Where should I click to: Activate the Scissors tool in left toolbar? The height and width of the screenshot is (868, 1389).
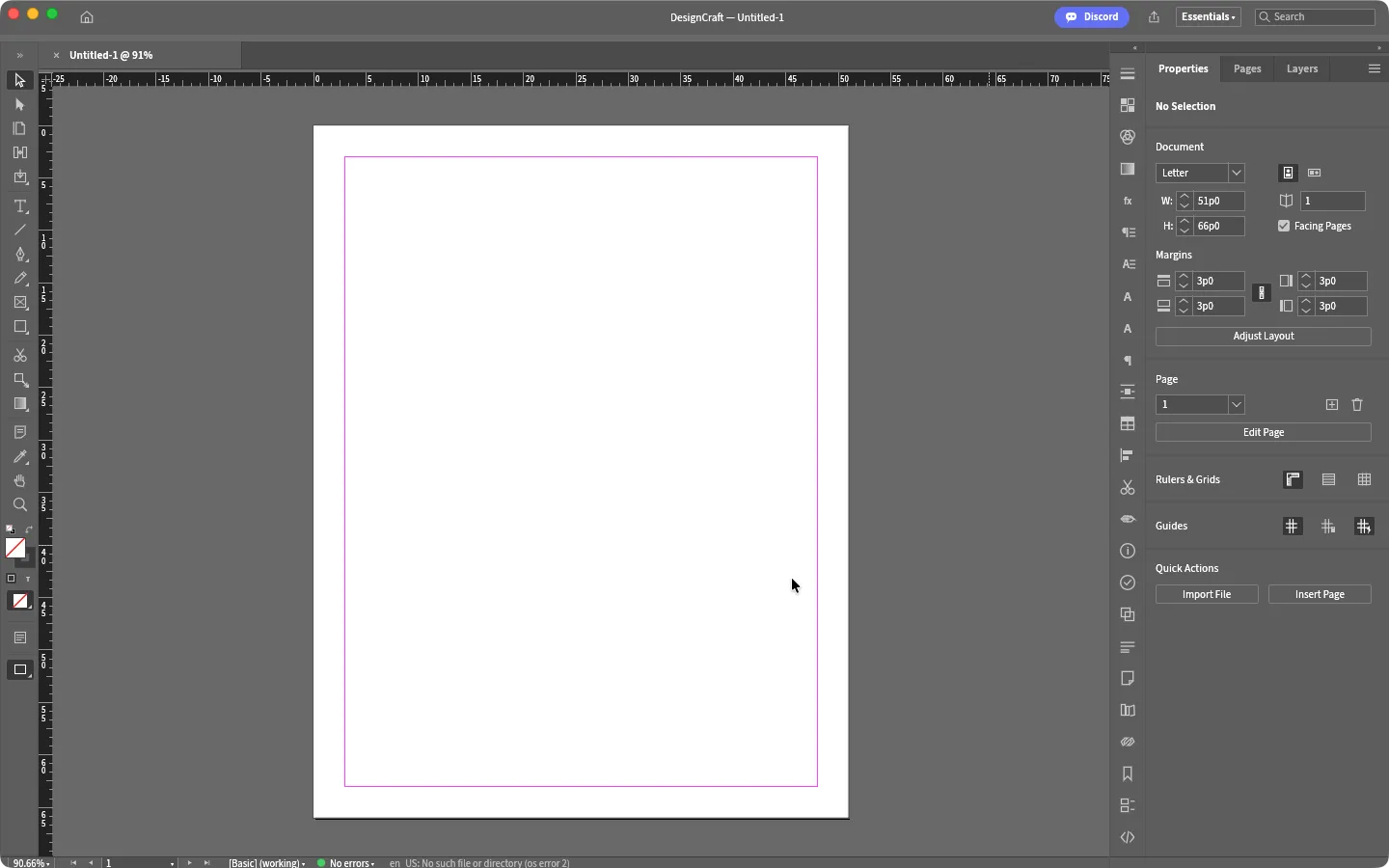[20, 356]
